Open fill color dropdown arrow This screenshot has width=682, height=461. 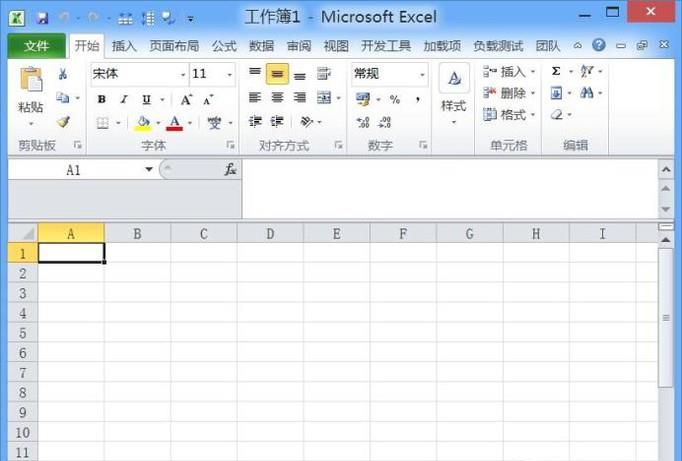pos(158,123)
